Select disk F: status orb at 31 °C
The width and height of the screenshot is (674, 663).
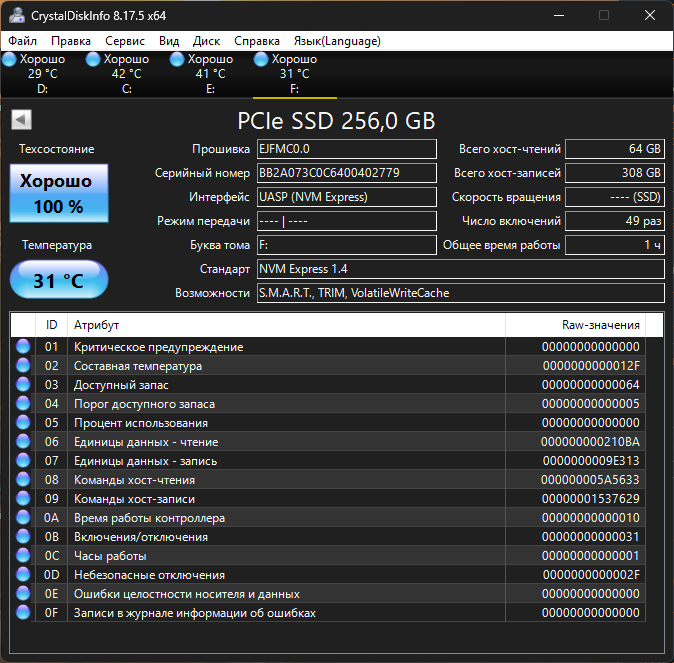pyautogui.click(x=261, y=59)
